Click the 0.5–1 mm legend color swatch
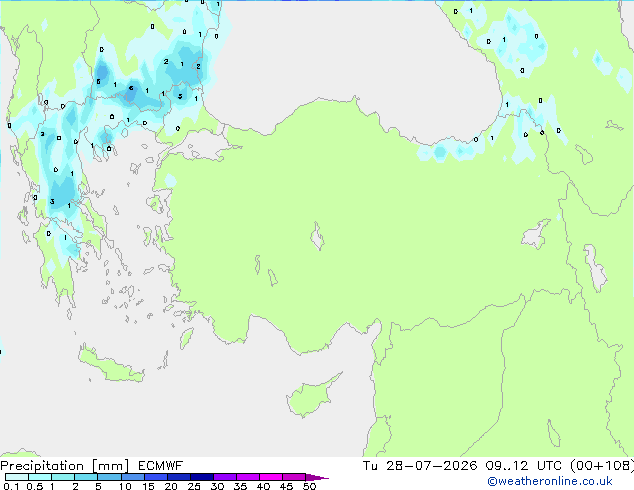The width and height of the screenshot is (634, 490). (40, 477)
